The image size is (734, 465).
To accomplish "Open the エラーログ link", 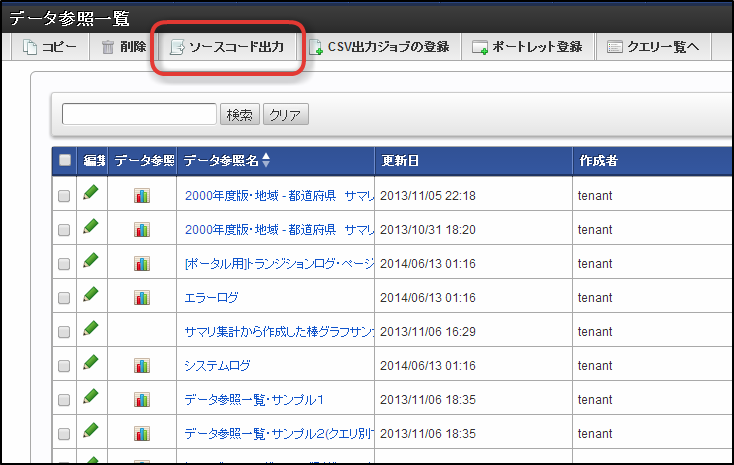I will pyautogui.click(x=211, y=298).
